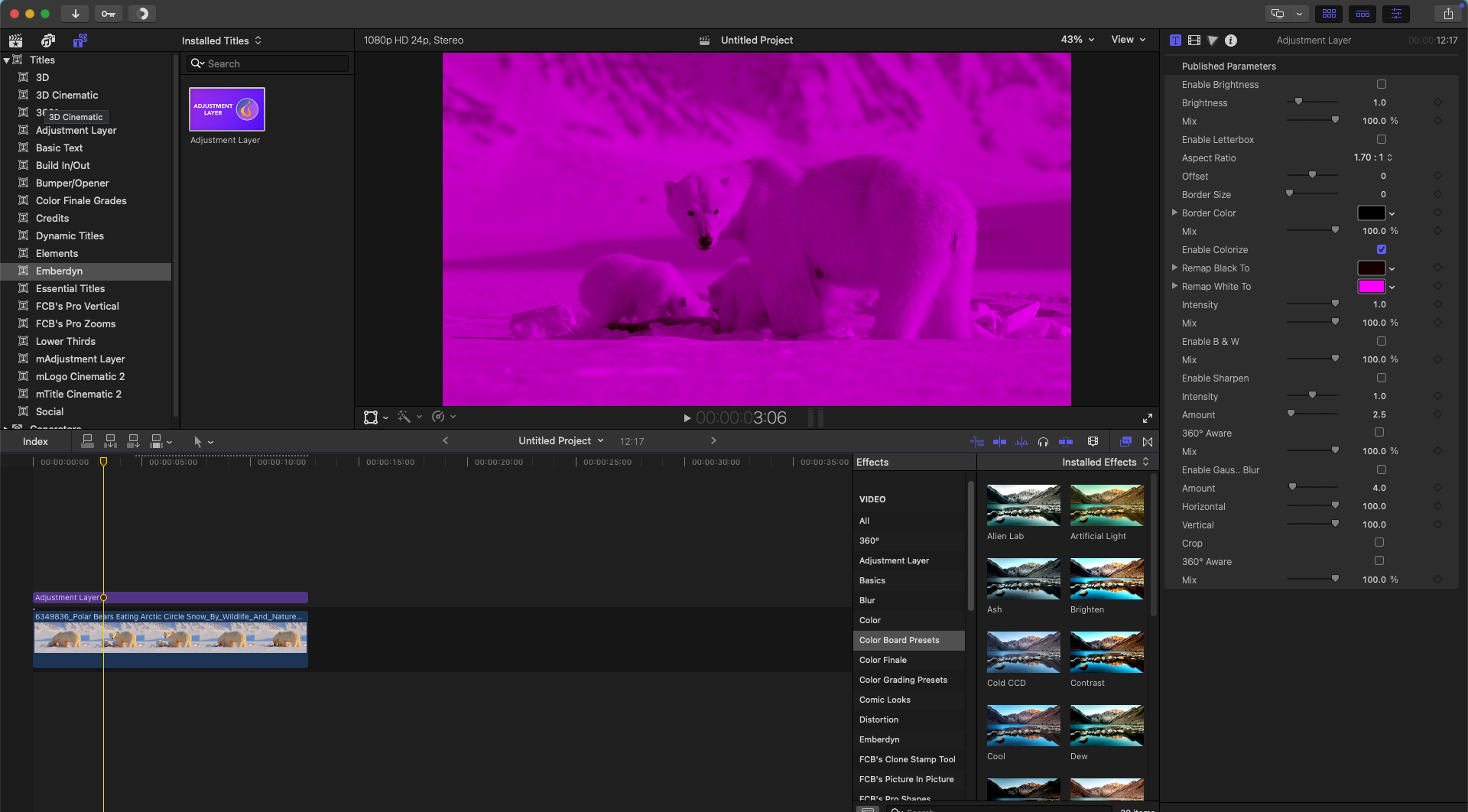Open the Photos and Audio sidebar icon

click(x=48, y=41)
